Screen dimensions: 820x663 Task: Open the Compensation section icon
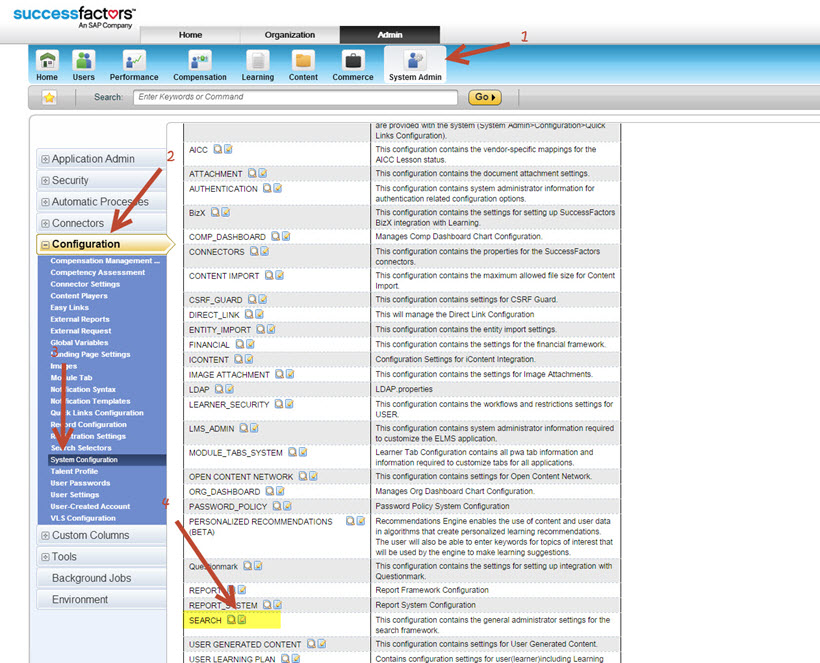click(200, 61)
